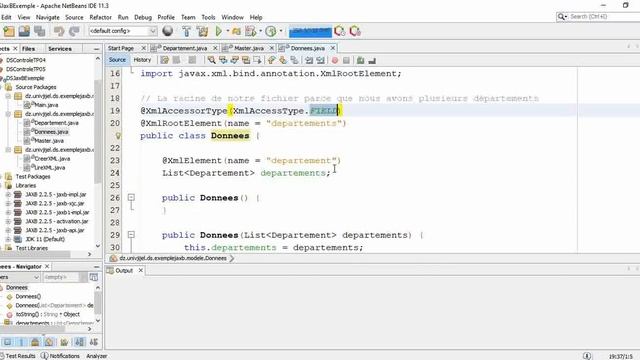Click the last icon in main toolbar
Image resolution: width=640 pixels, height=360 pixels.
tap(355, 31)
